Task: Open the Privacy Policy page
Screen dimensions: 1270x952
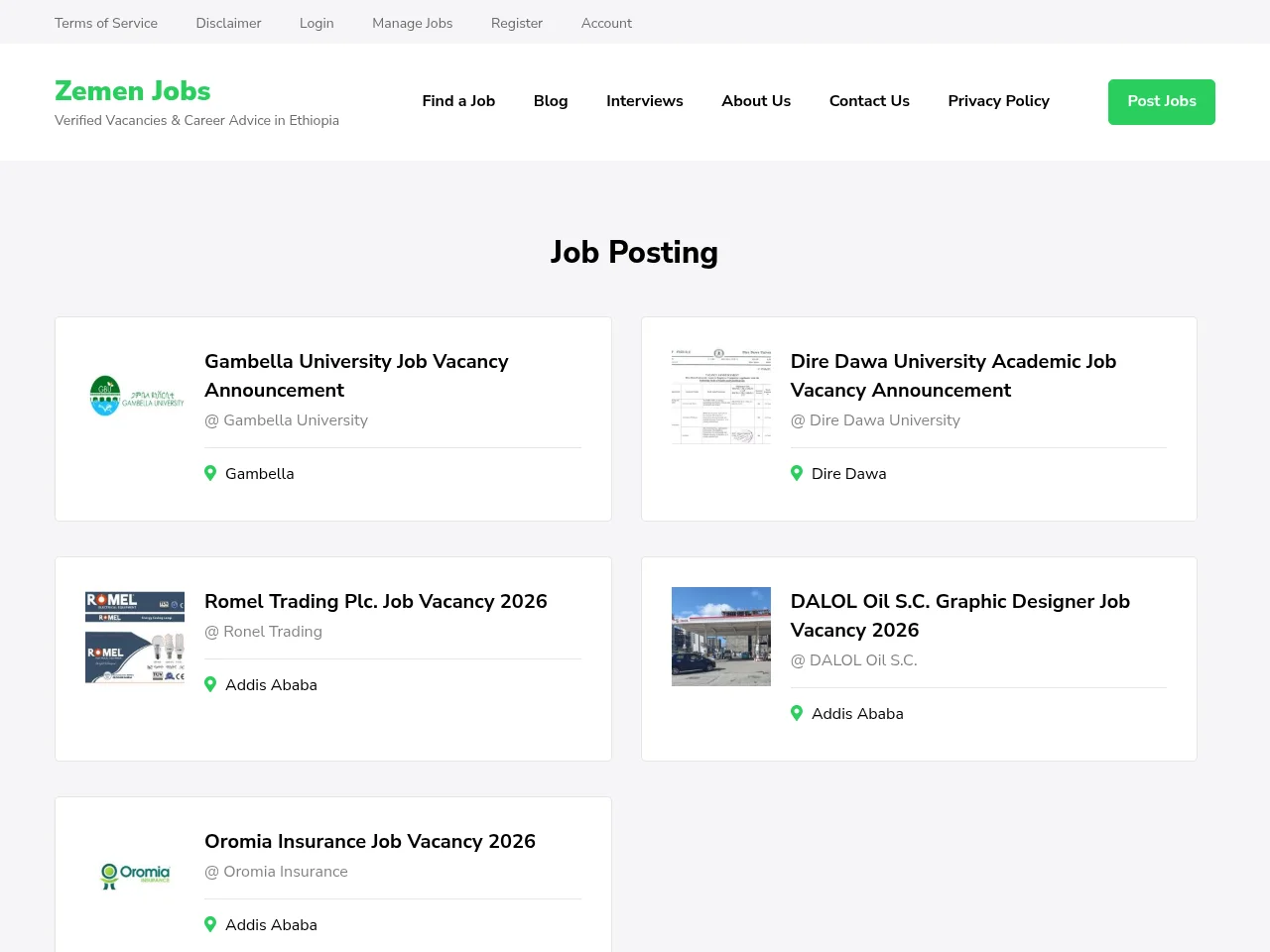Action: [998, 101]
